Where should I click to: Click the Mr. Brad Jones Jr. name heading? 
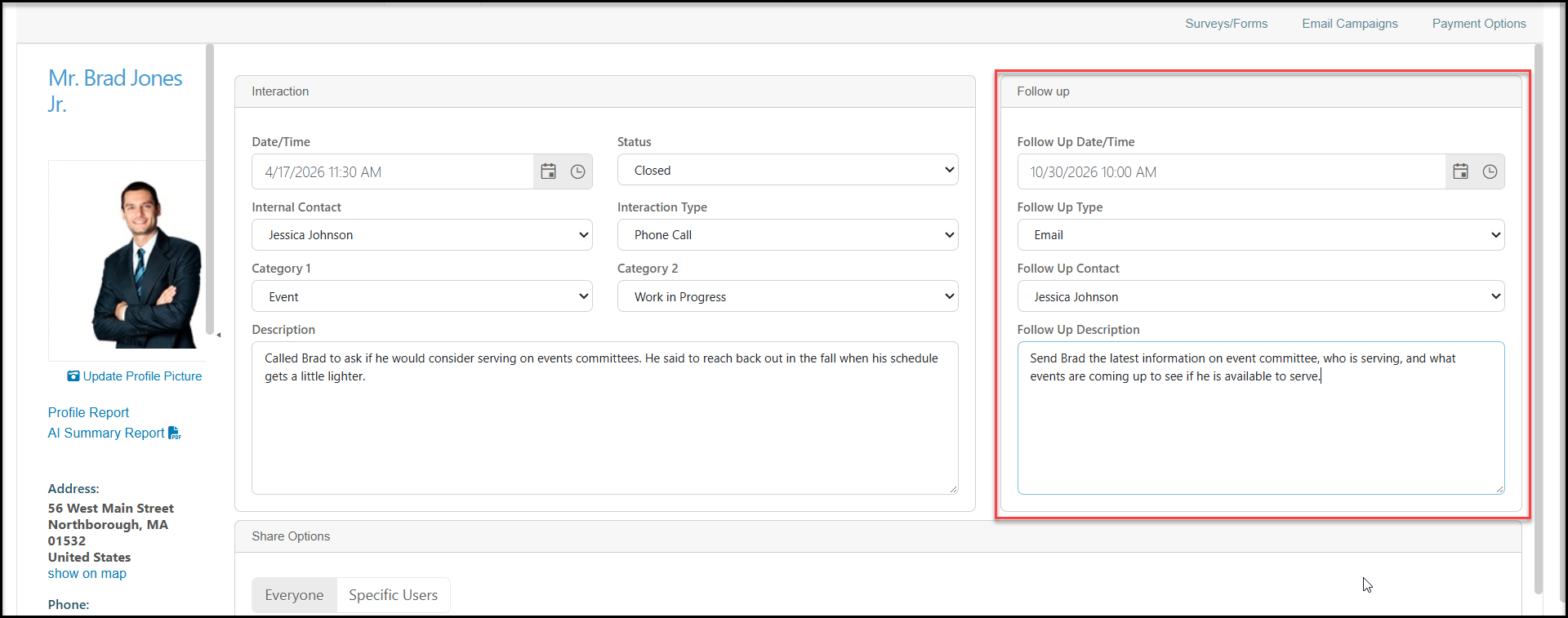click(115, 91)
